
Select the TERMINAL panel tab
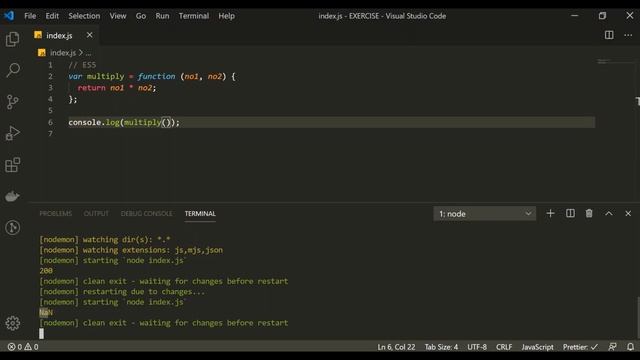[x=200, y=213]
